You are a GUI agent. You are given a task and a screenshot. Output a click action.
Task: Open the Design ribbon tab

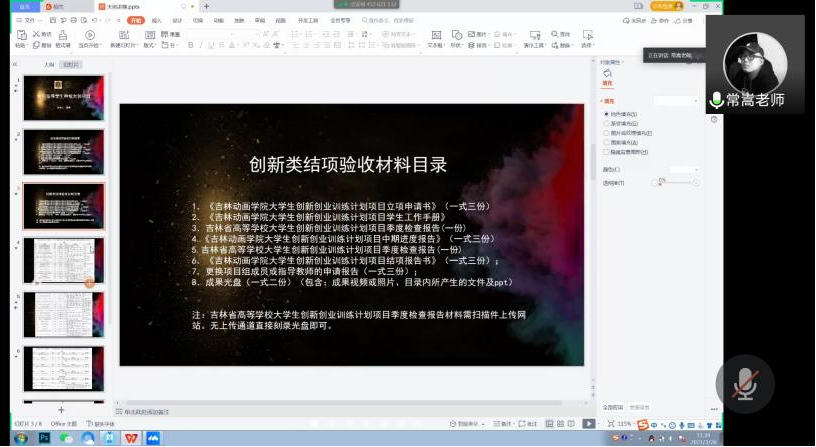pos(177,19)
